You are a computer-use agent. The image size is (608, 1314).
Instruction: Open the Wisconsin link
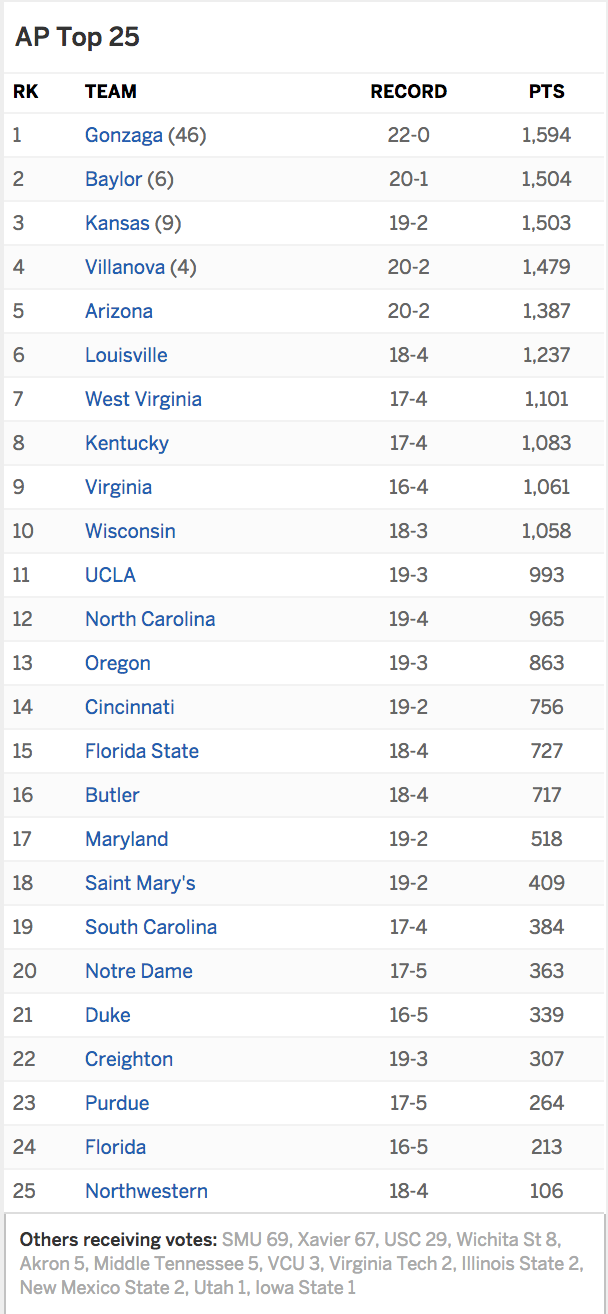(x=130, y=531)
